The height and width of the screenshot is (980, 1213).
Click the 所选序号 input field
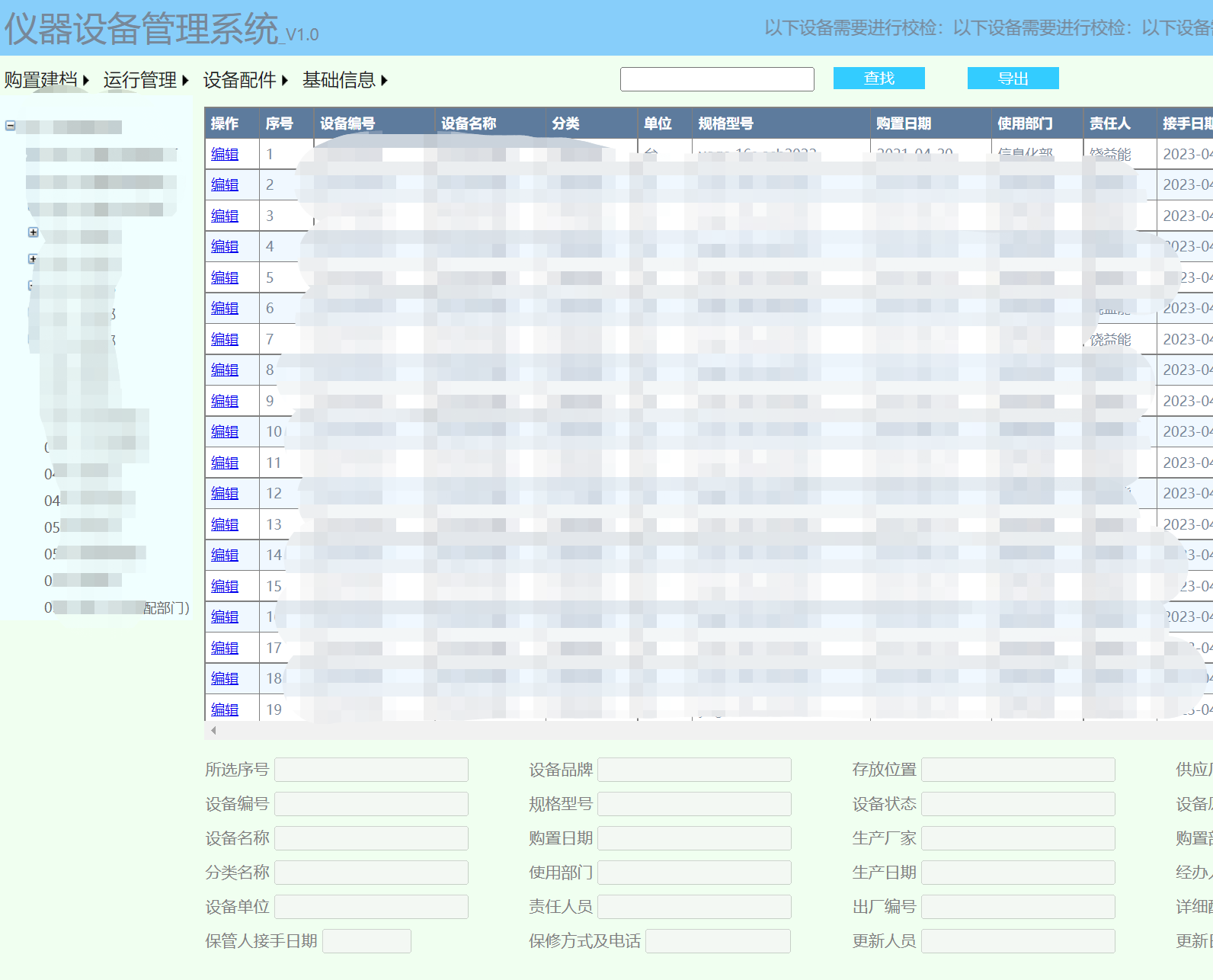tap(371, 770)
